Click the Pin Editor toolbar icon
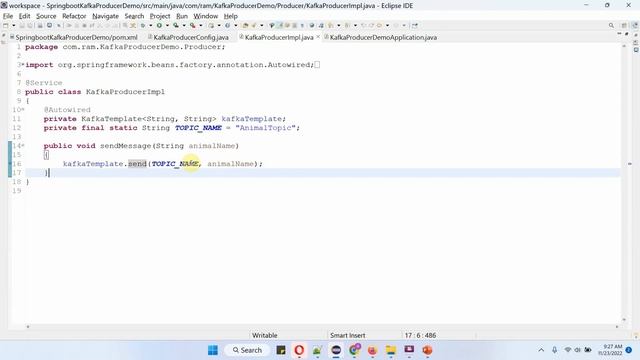The height and width of the screenshot is (360, 640). (415, 25)
